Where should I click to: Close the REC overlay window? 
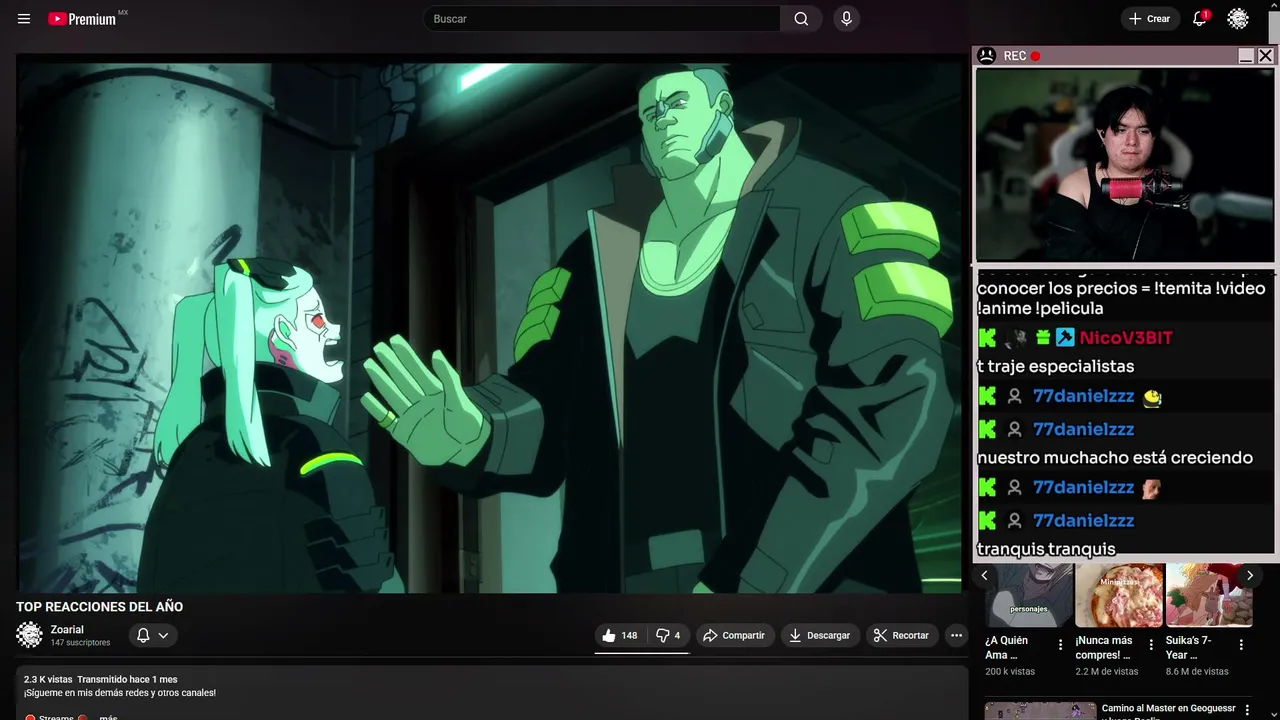pos(1265,56)
